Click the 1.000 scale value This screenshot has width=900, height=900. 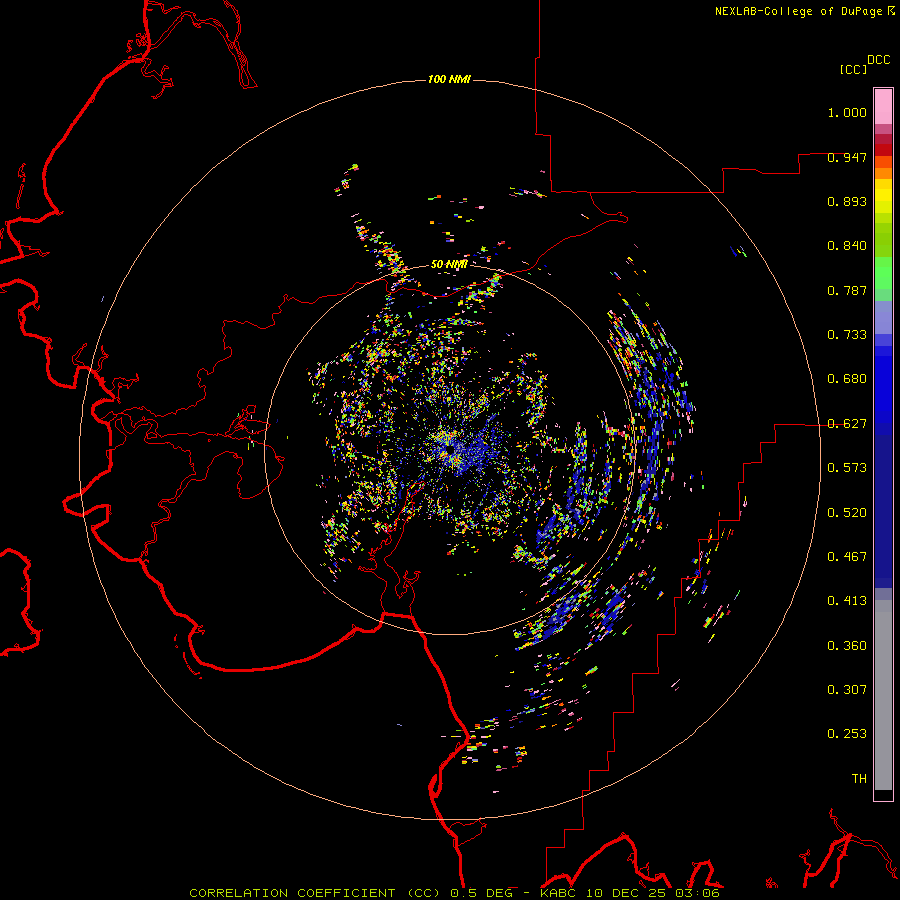pos(847,112)
